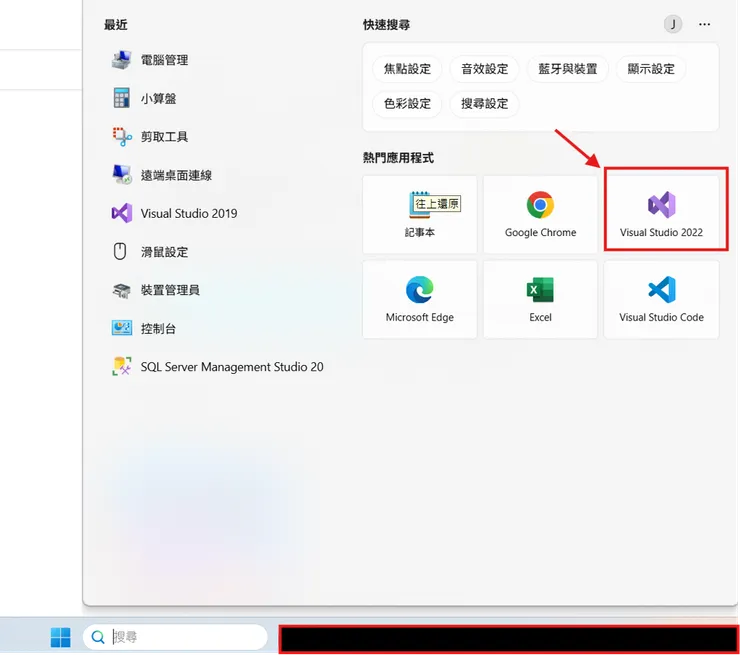Open 控制台 control panel icon
Viewport: 740px width, 655px height.
coord(121,328)
